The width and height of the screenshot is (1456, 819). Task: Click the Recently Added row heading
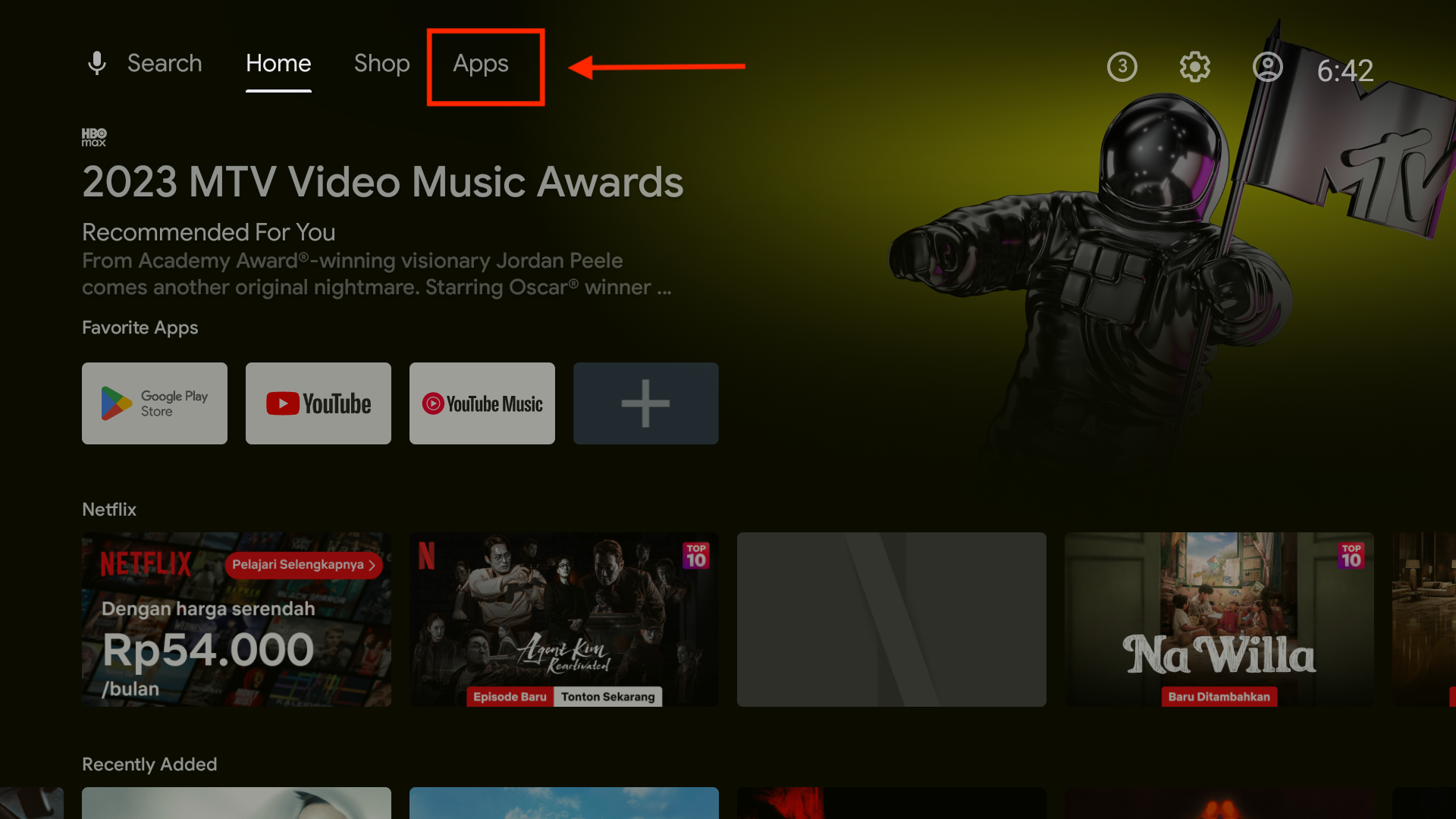pyautogui.click(x=149, y=764)
